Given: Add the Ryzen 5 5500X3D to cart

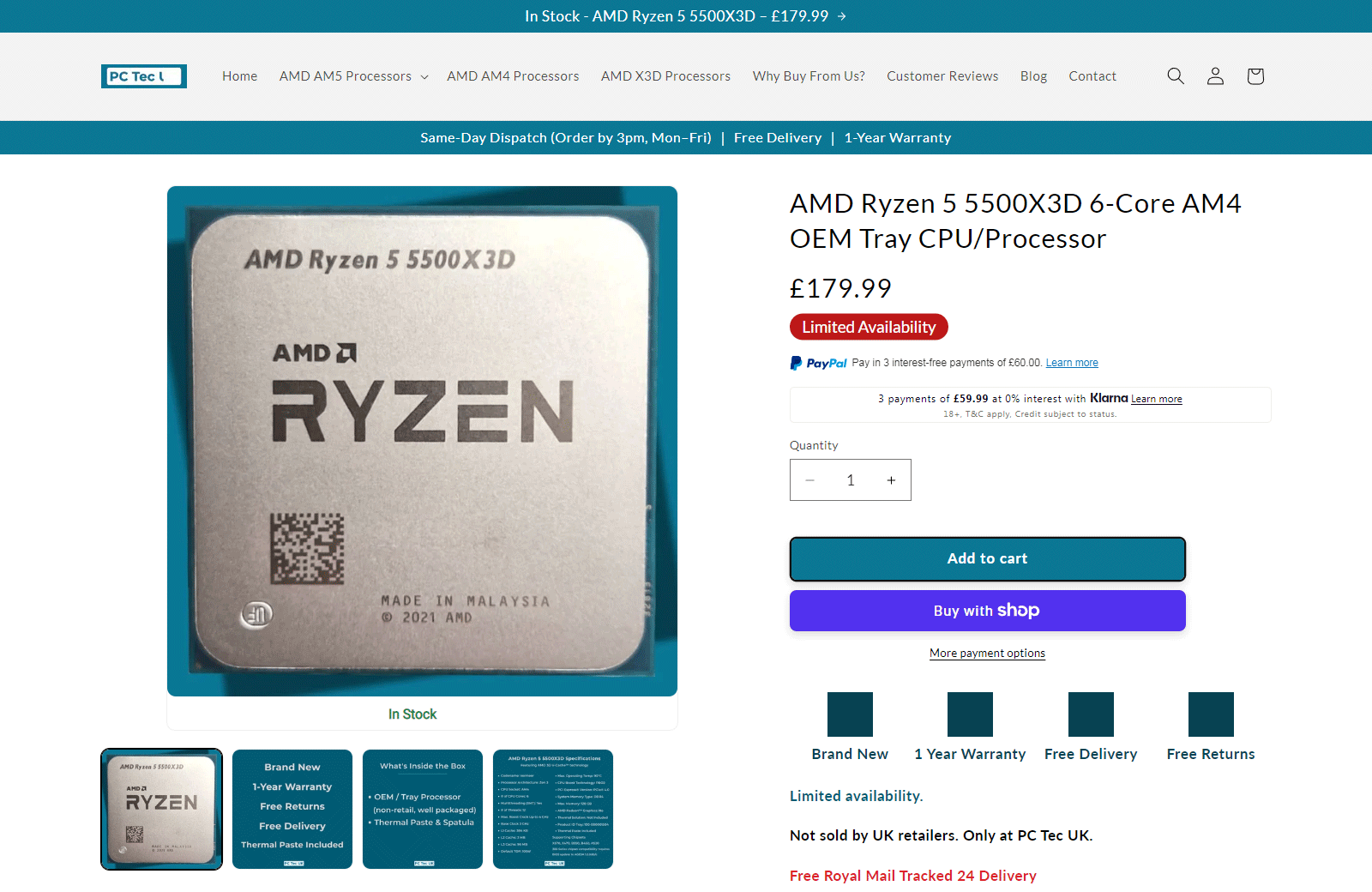Looking at the screenshot, I should [987, 558].
